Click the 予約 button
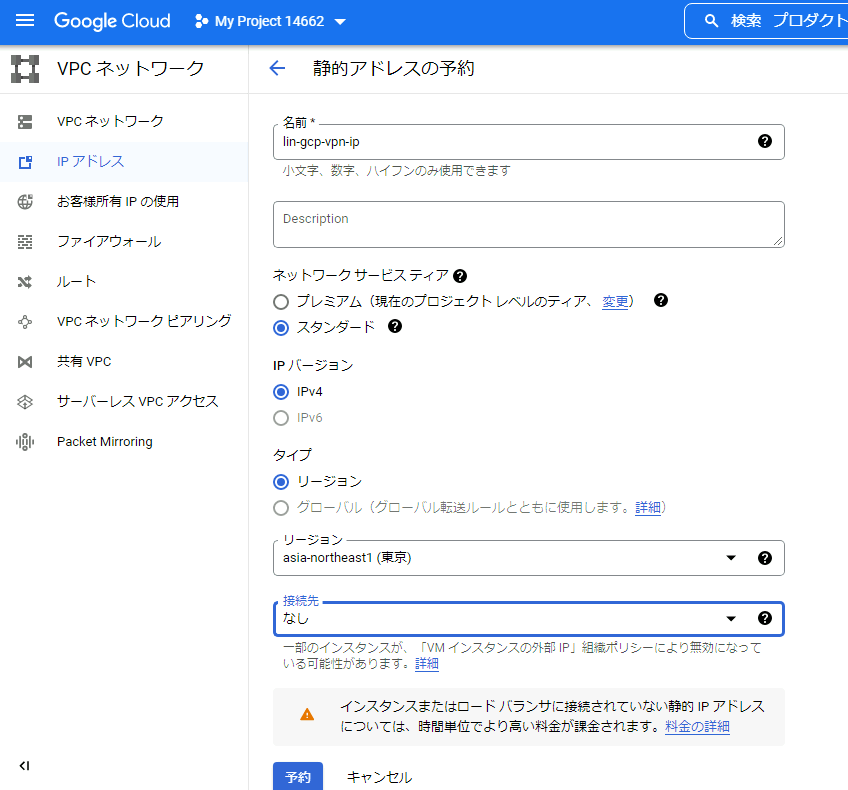The height and width of the screenshot is (790, 848). (298, 777)
